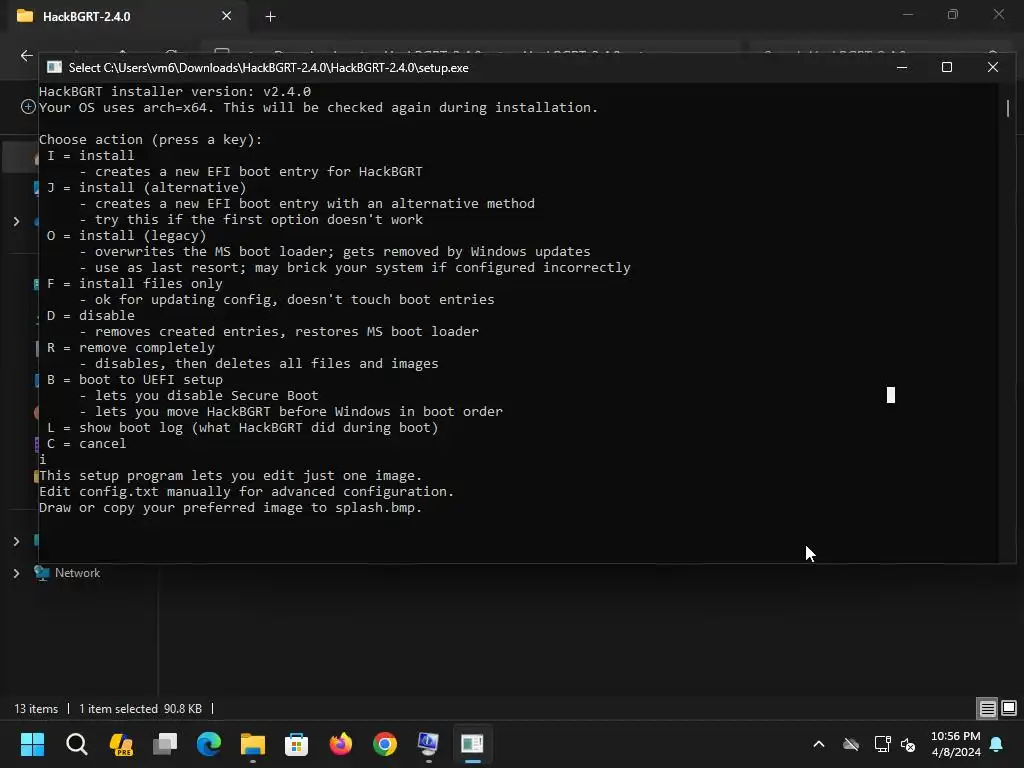Select Network in Explorer navigation pane
Viewport: 1024px width, 768px height.
[77, 573]
